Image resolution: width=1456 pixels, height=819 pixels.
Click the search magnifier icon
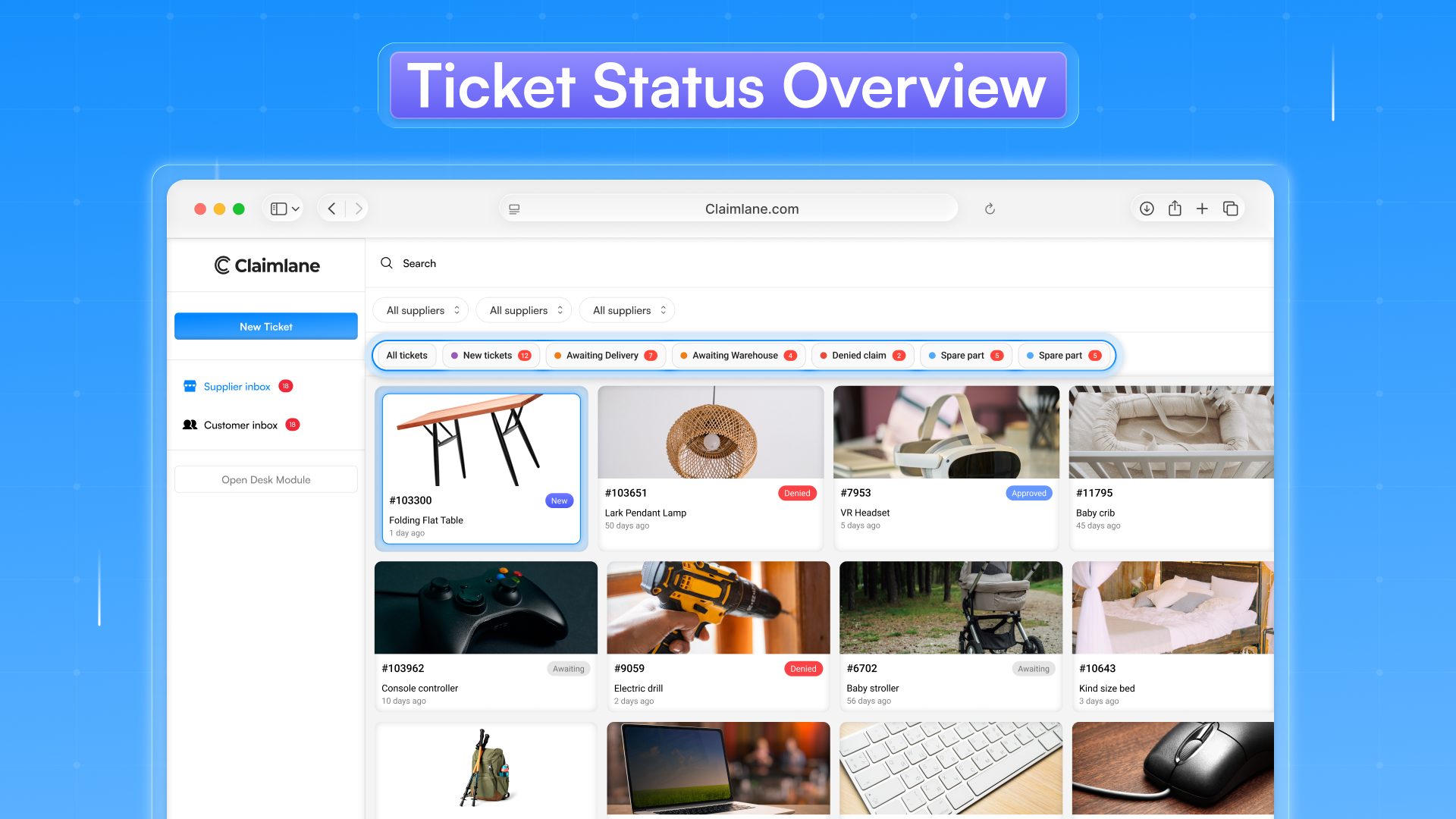pyautogui.click(x=387, y=263)
